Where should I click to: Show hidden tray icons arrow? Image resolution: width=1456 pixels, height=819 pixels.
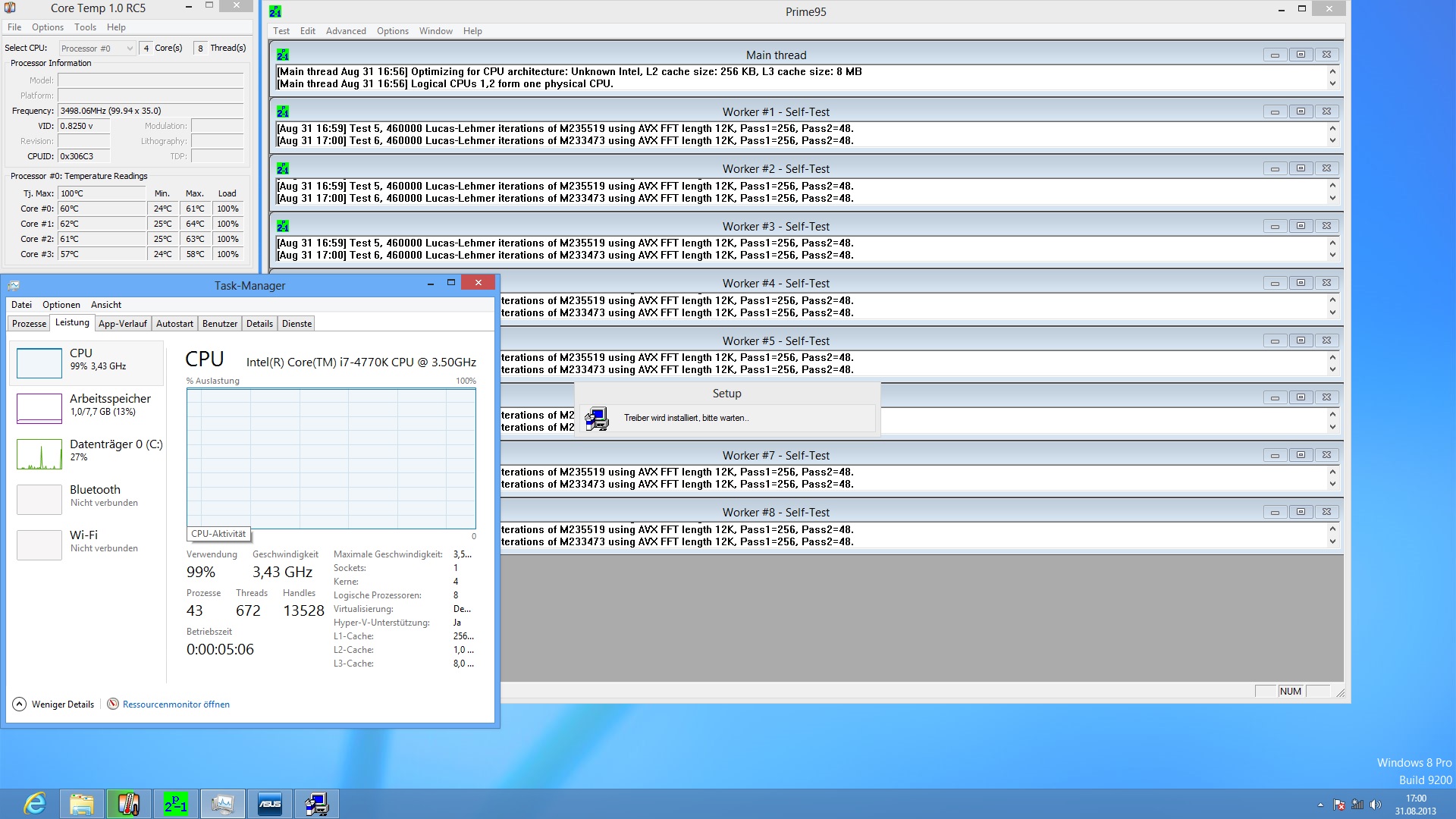1320,805
